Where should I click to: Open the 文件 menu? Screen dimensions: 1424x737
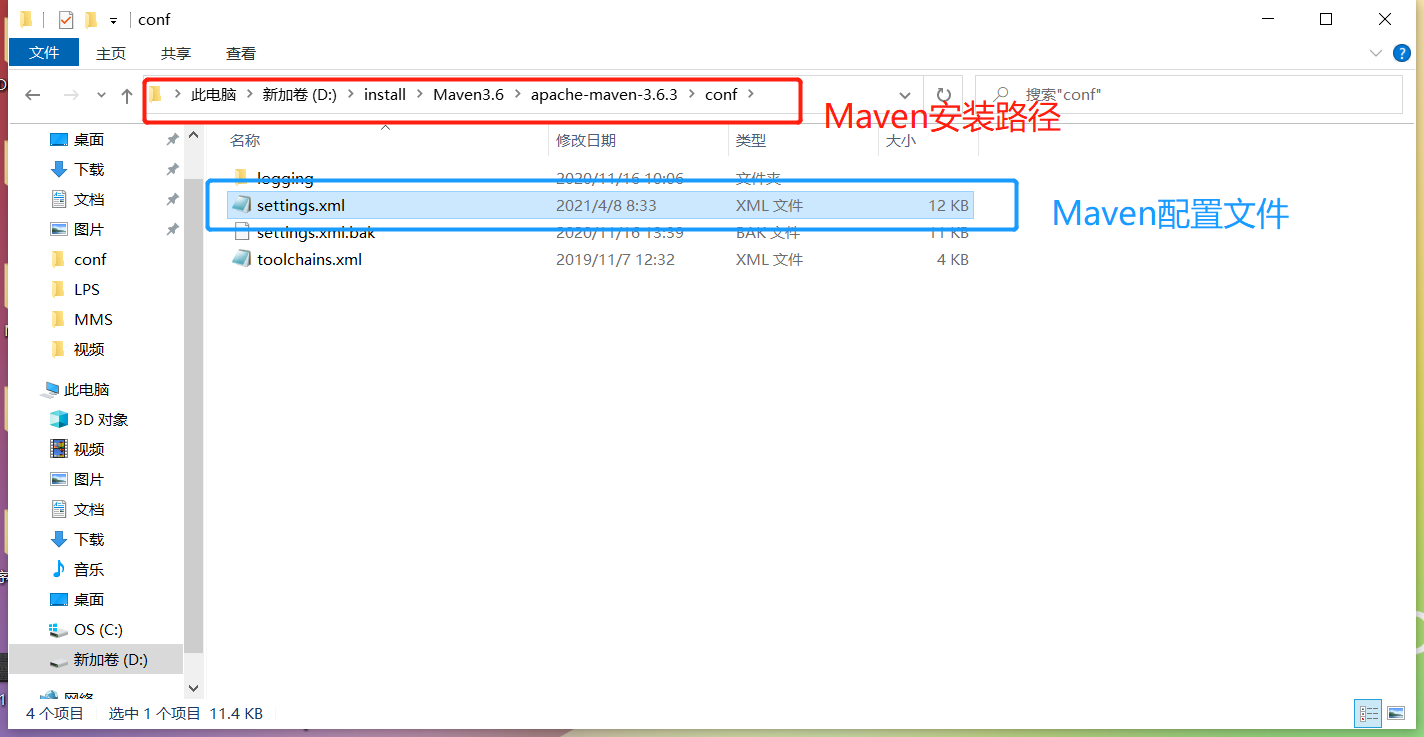click(43, 53)
